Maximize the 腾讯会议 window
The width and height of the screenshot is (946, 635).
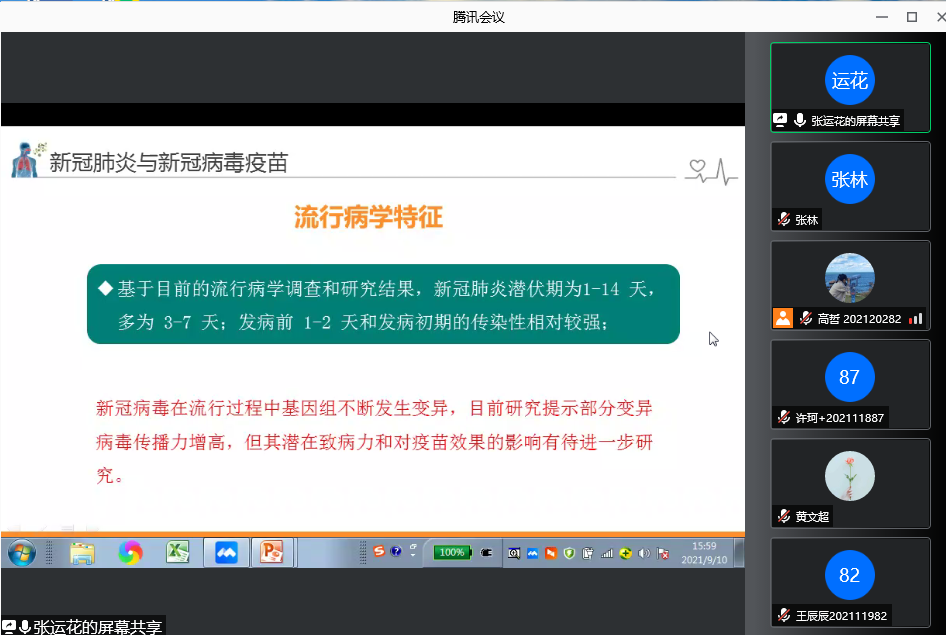[x=911, y=16]
